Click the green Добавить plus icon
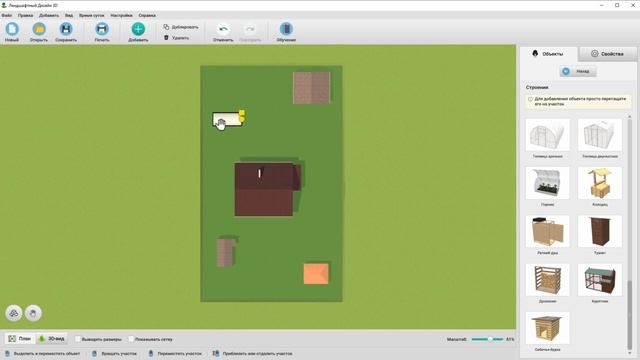The width and height of the screenshot is (640, 360). point(138,29)
